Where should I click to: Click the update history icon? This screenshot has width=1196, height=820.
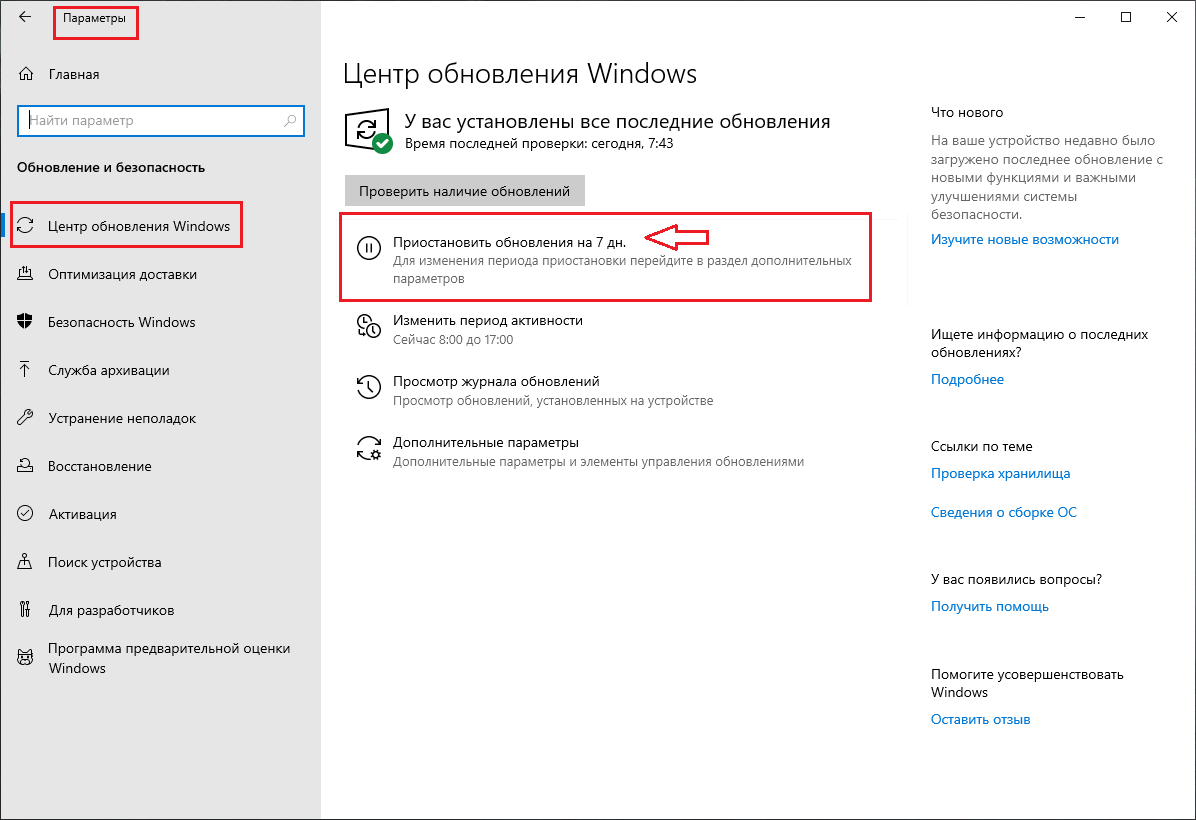pos(369,387)
